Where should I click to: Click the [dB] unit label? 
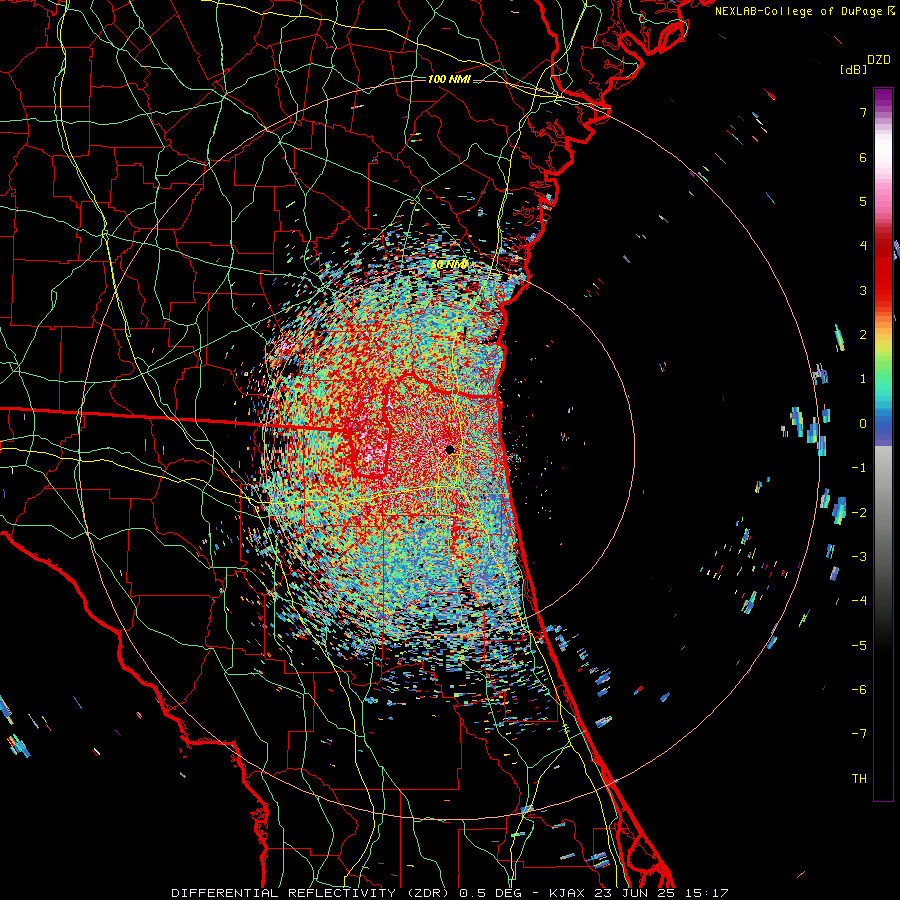(x=853, y=69)
